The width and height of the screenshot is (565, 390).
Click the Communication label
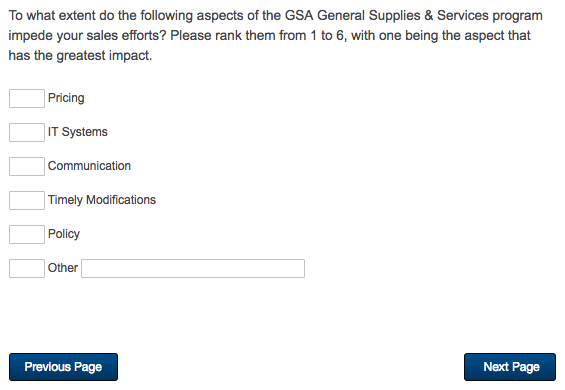(89, 166)
